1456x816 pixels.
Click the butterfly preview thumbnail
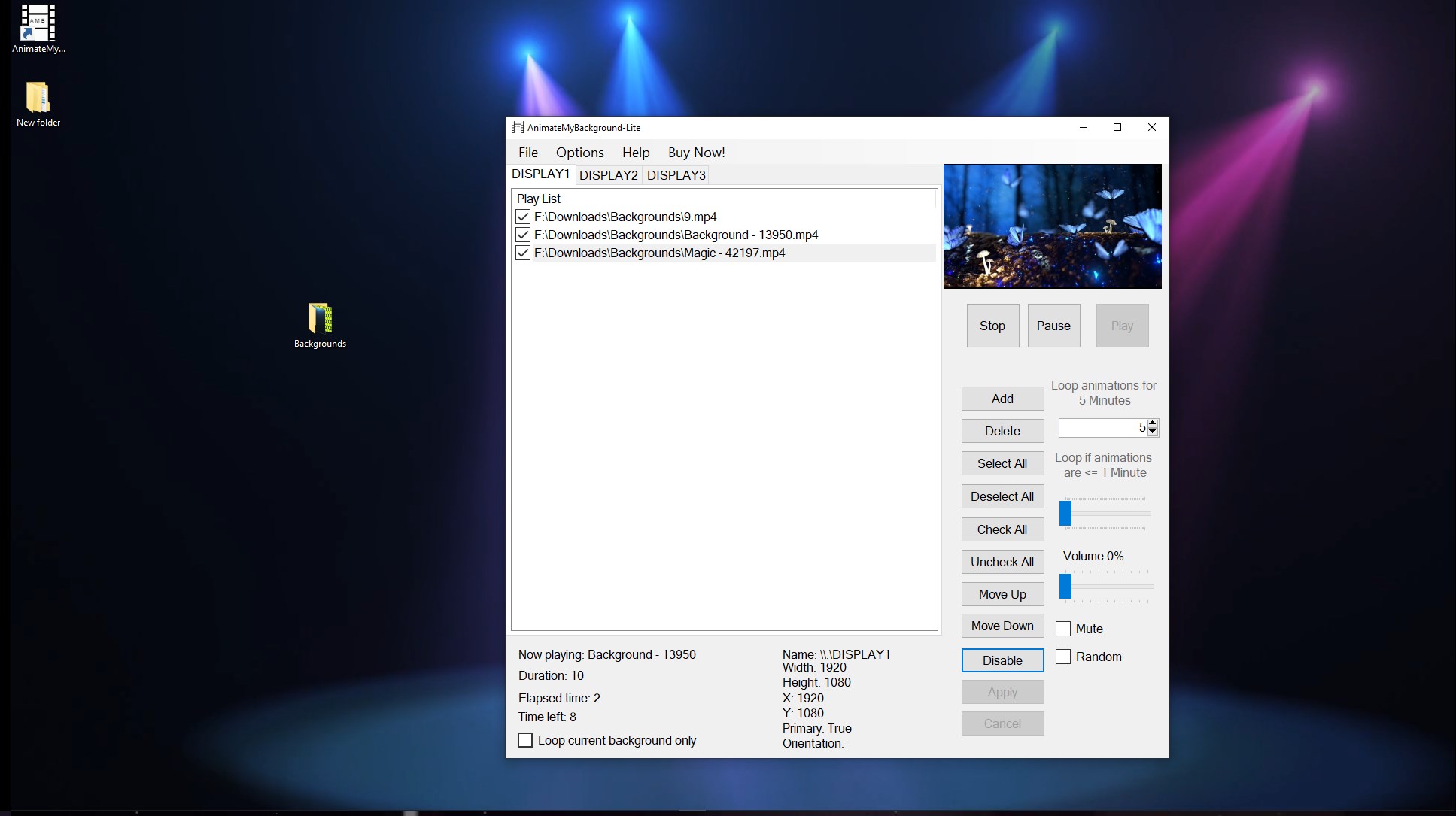[1052, 226]
